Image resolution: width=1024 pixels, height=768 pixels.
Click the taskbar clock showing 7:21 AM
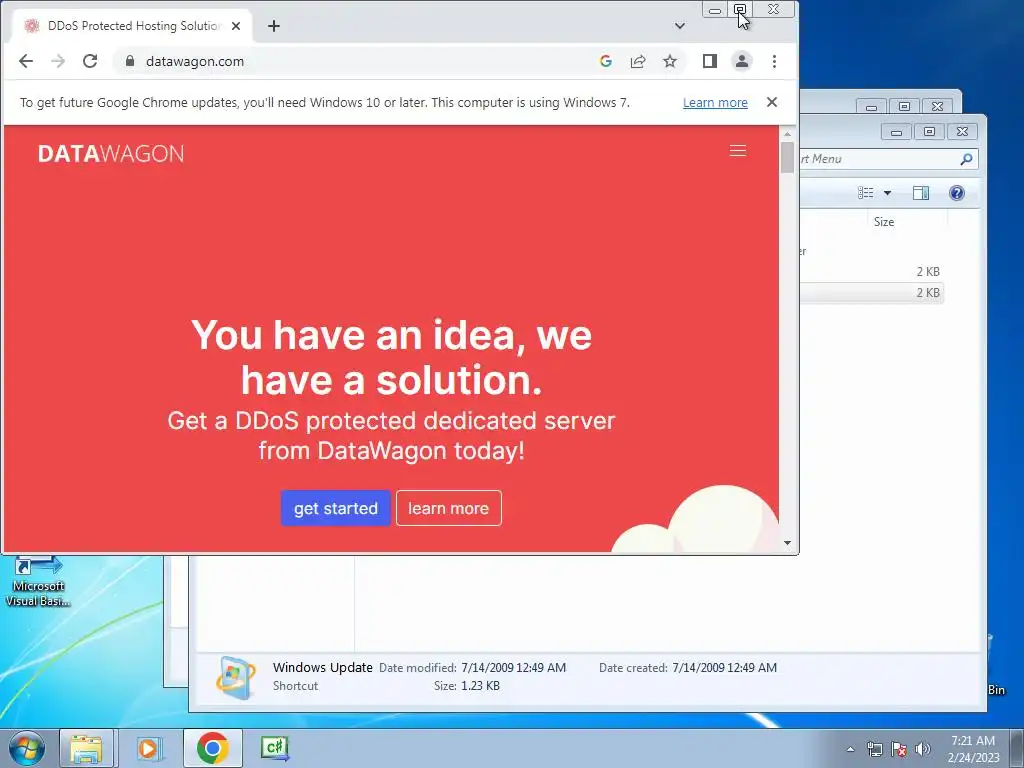[973, 749]
